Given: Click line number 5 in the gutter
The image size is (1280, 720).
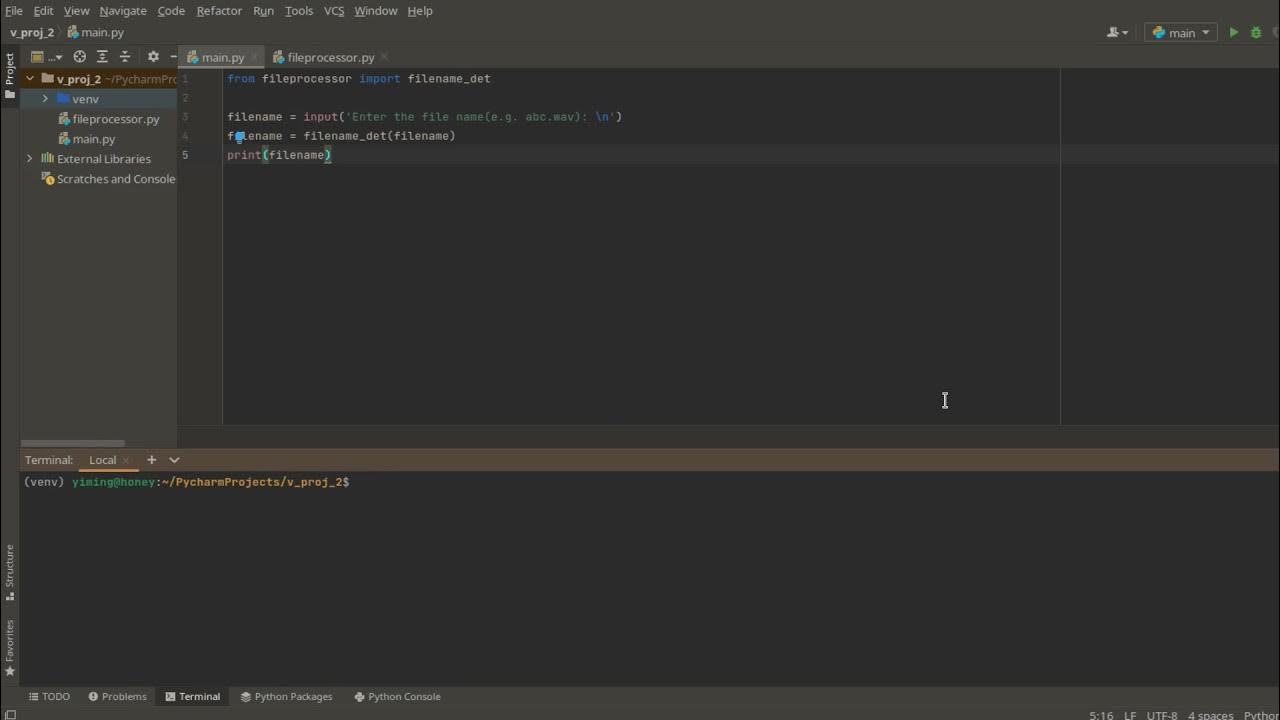Looking at the screenshot, I should coord(185,155).
